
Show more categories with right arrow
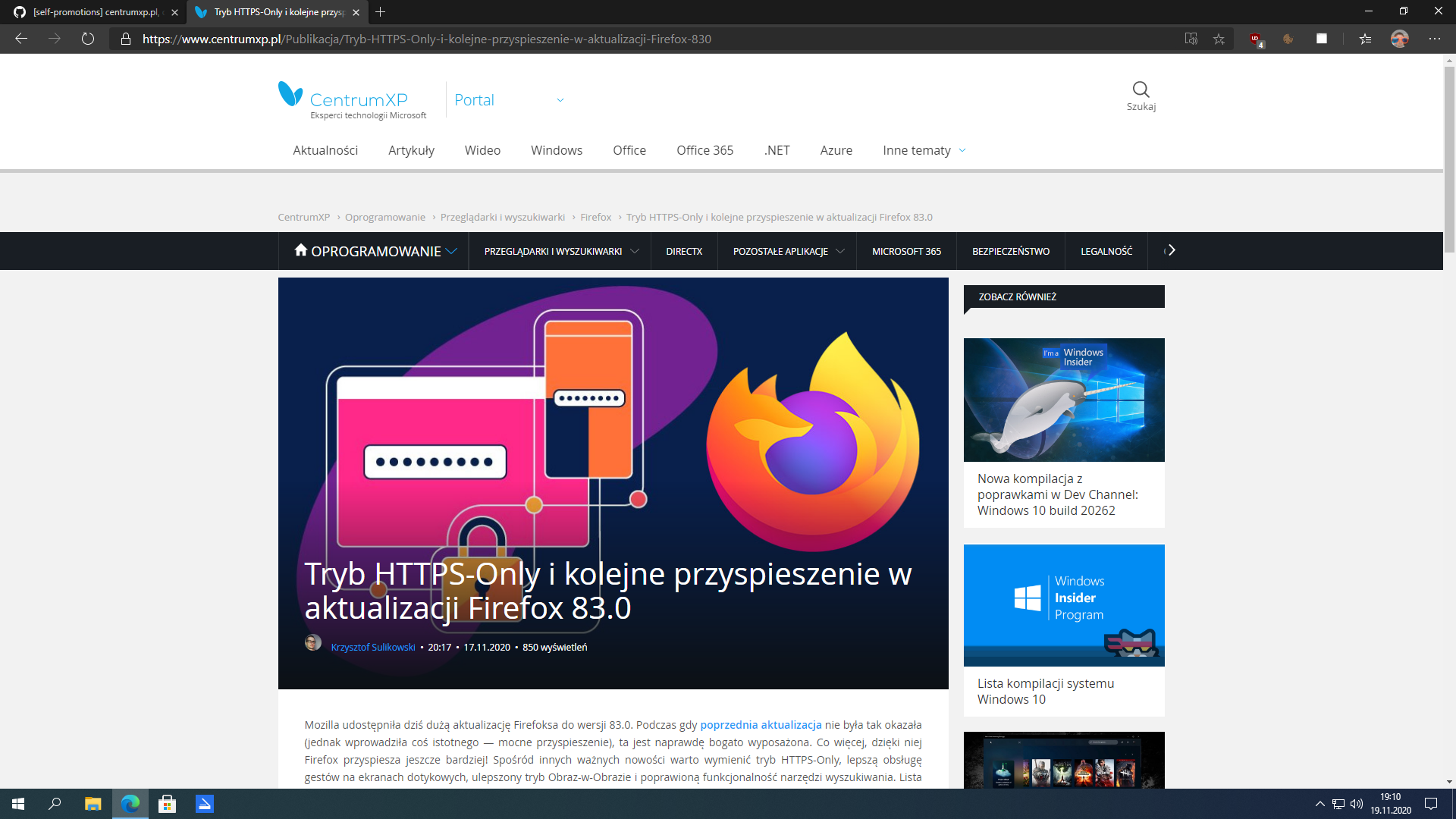click(1172, 250)
